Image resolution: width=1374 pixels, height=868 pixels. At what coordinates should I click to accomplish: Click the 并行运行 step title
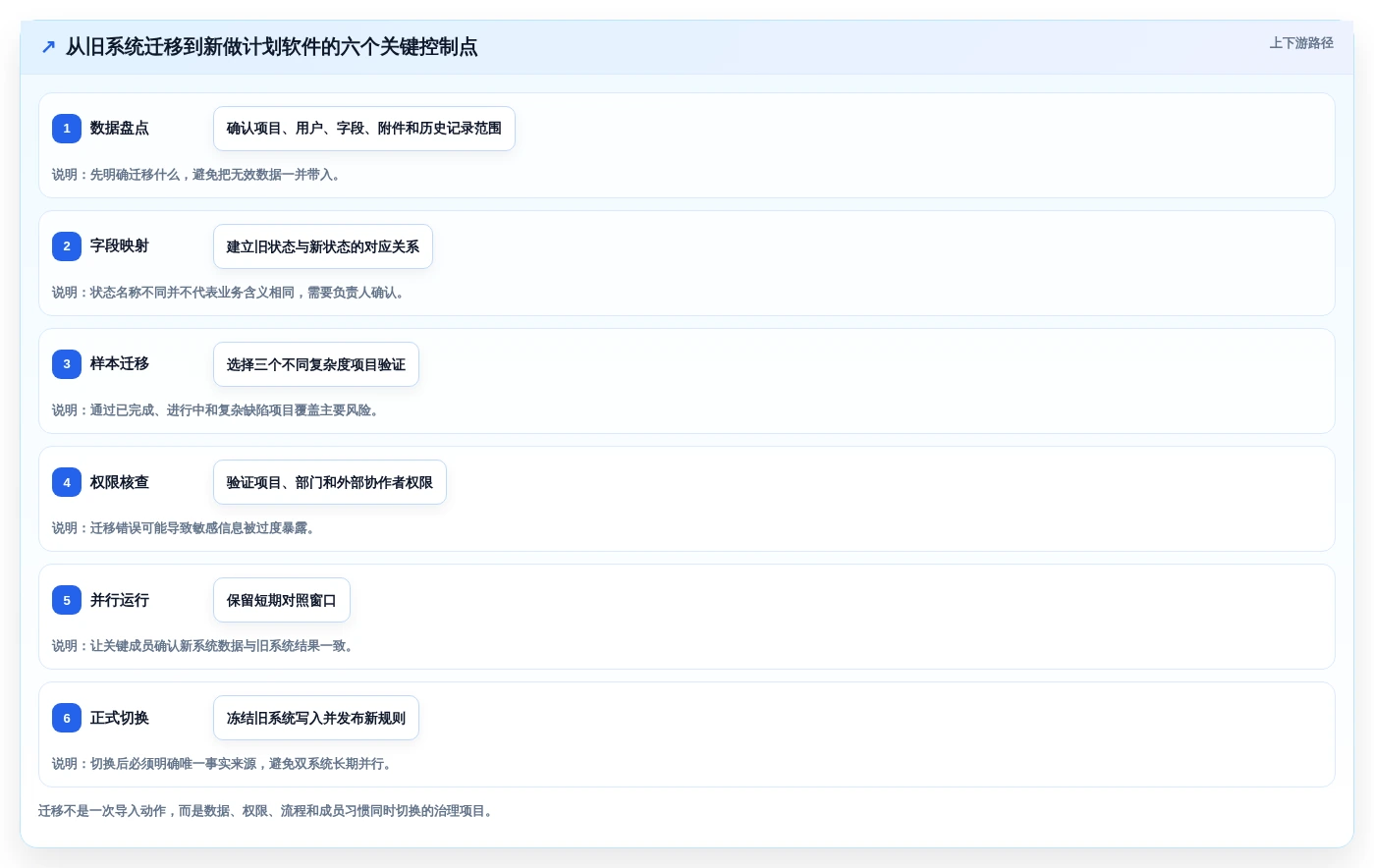click(120, 600)
